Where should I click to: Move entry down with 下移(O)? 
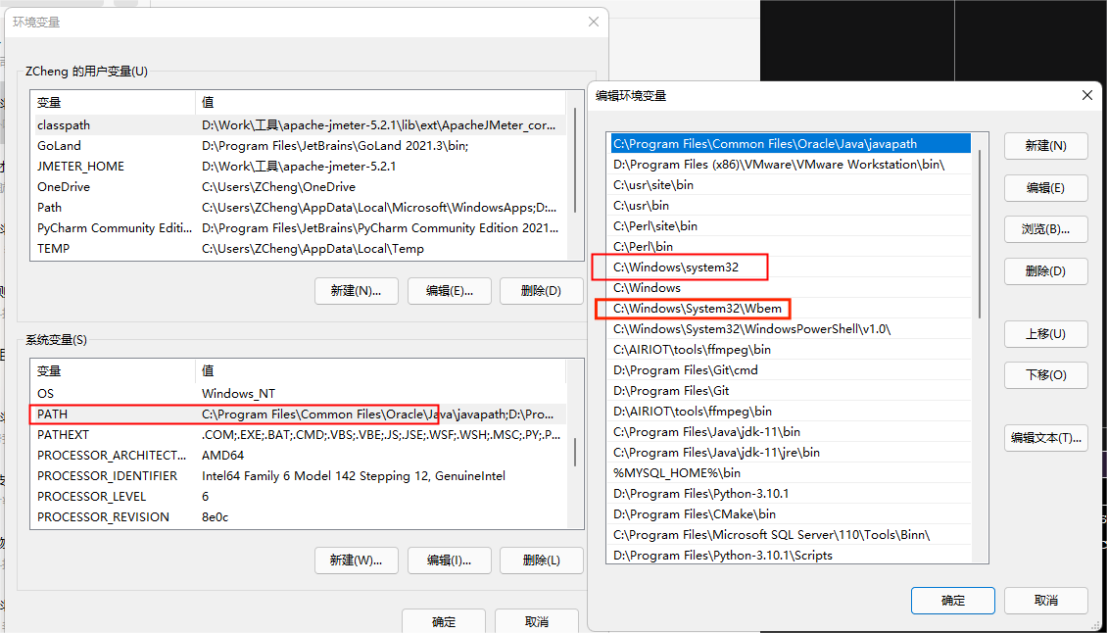pos(1045,375)
